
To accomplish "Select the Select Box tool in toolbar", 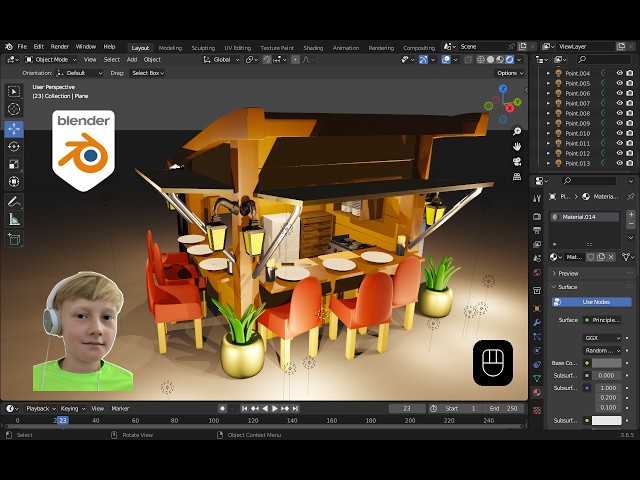I will (x=14, y=91).
